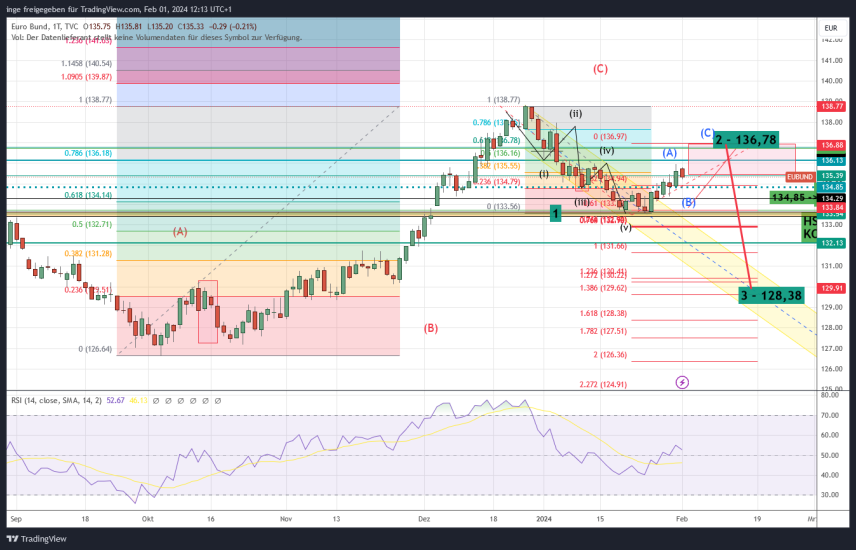Select the '3 - 128,38' target label

[771, 296]
